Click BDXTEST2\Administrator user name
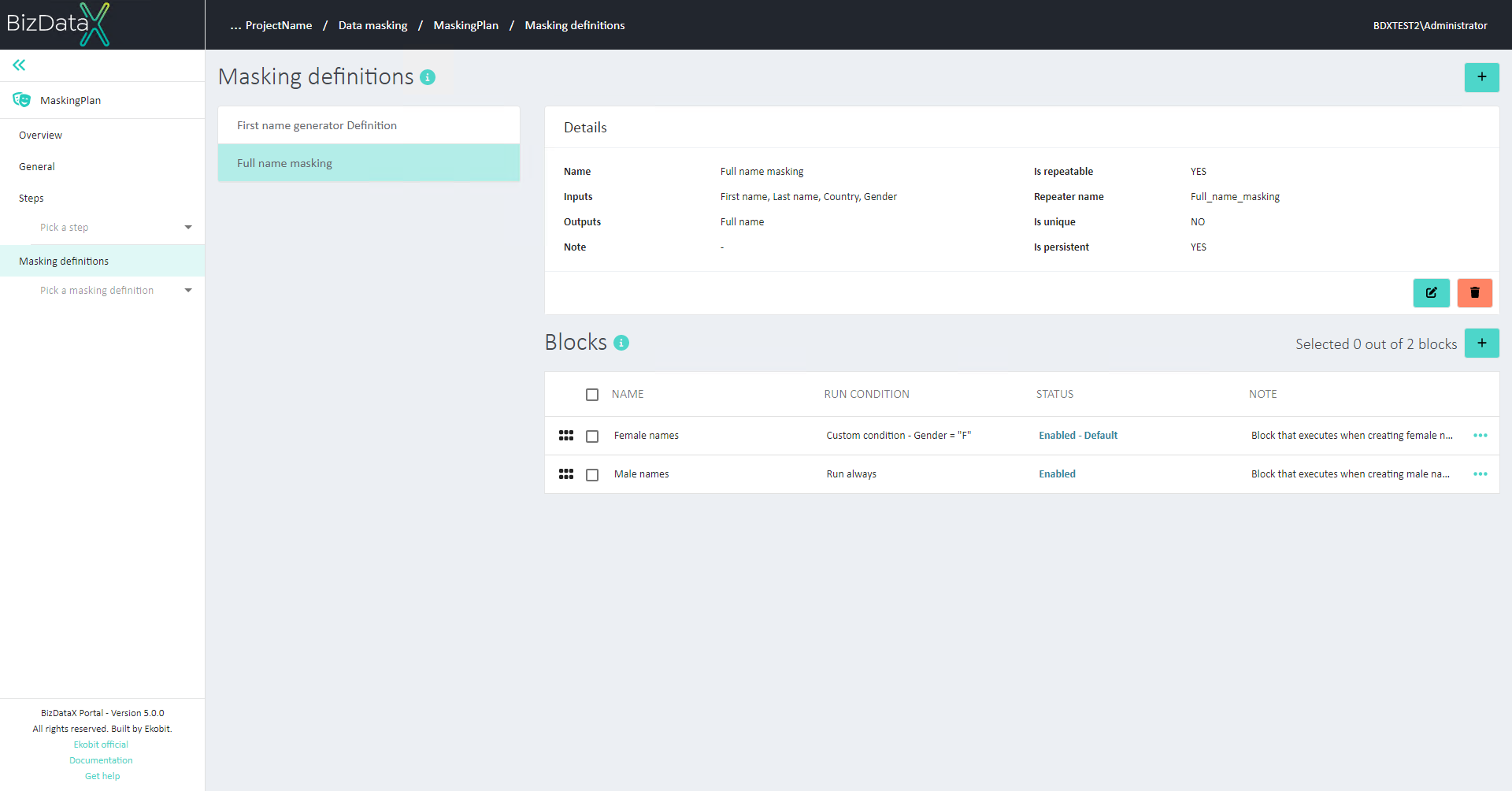Image resolution: width=1512 pixels, height=791 pixels. [x=1430, y=25]
